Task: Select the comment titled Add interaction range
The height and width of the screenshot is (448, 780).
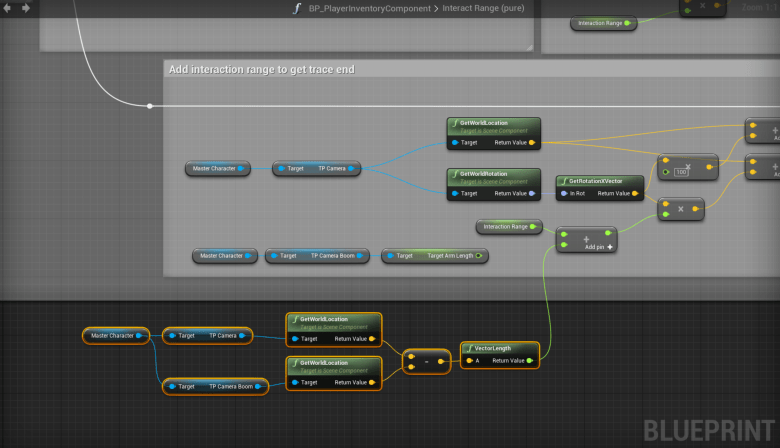Action: click(x=262, y=69)
